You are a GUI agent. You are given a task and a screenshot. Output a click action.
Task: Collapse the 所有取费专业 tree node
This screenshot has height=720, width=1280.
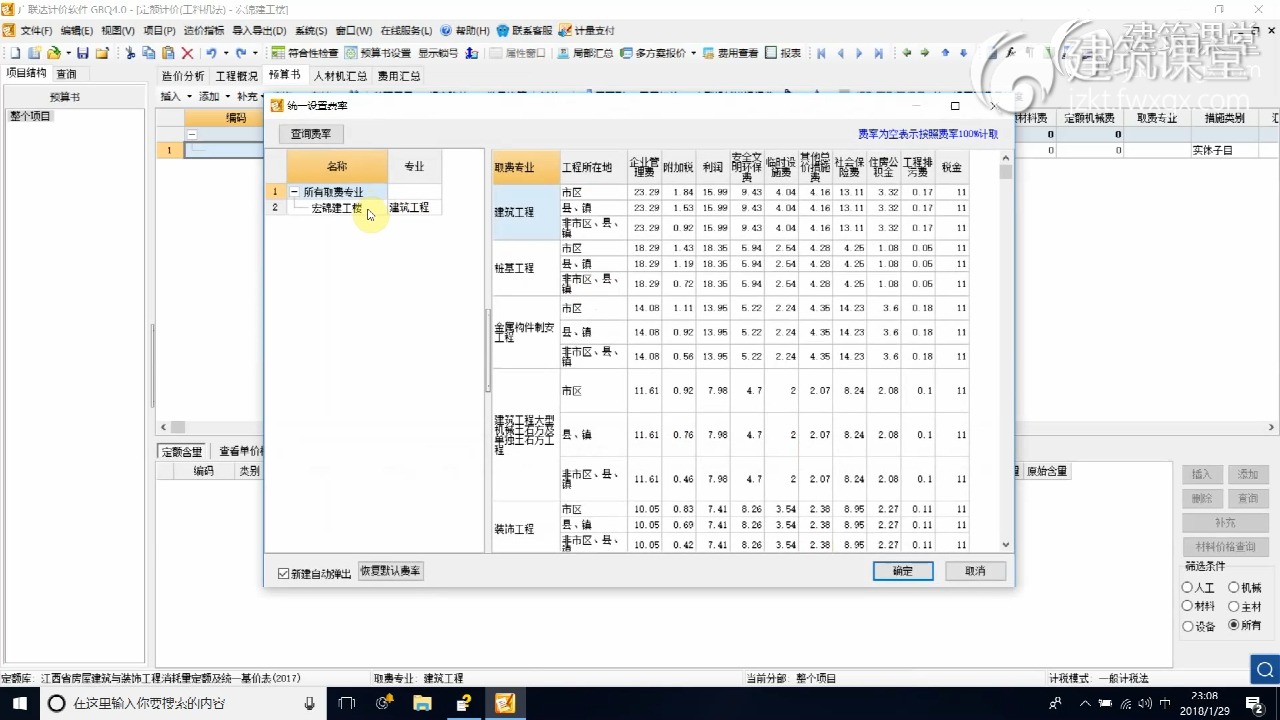(x=294, y=191)
